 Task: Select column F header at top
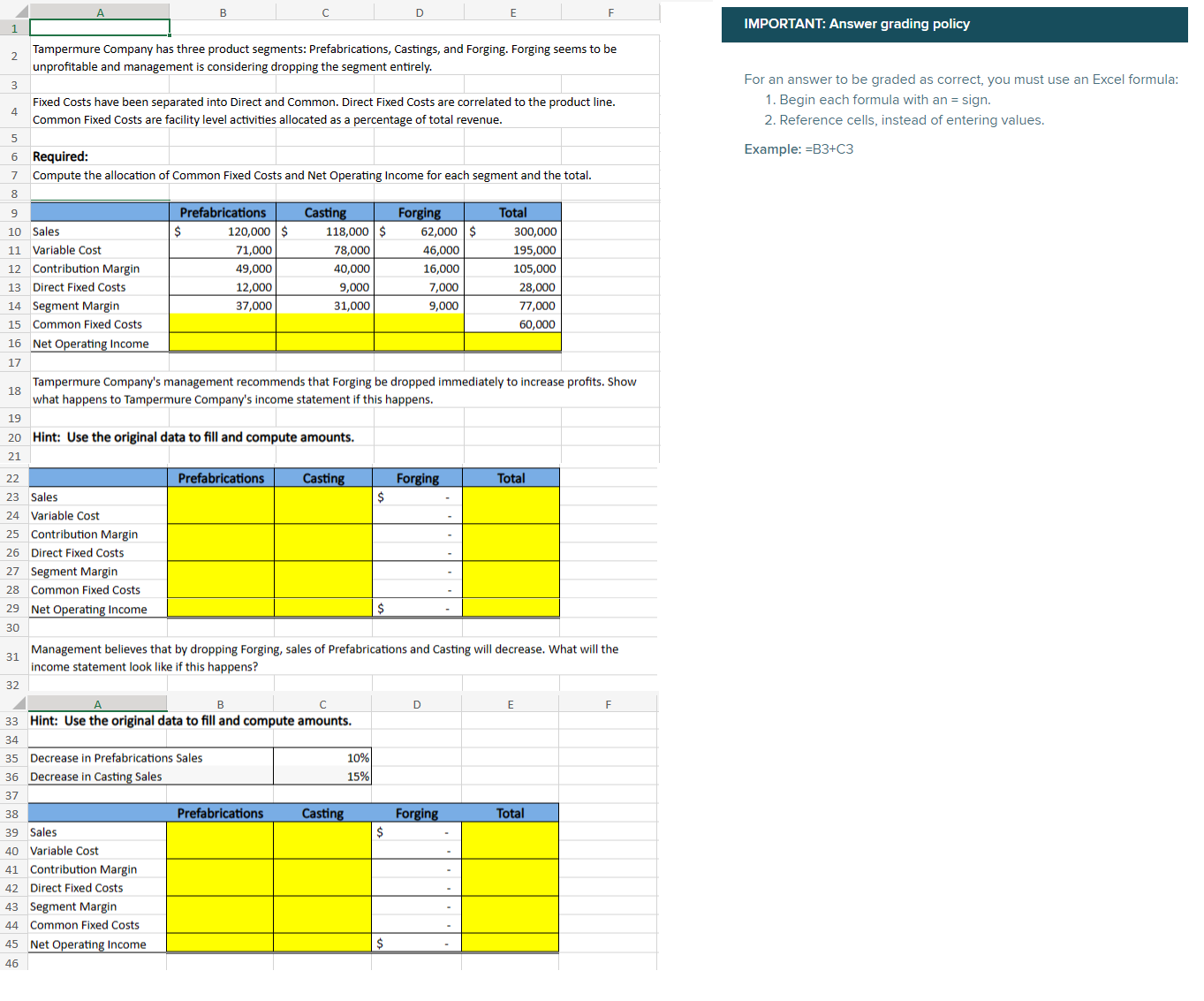tap(610, 12)
